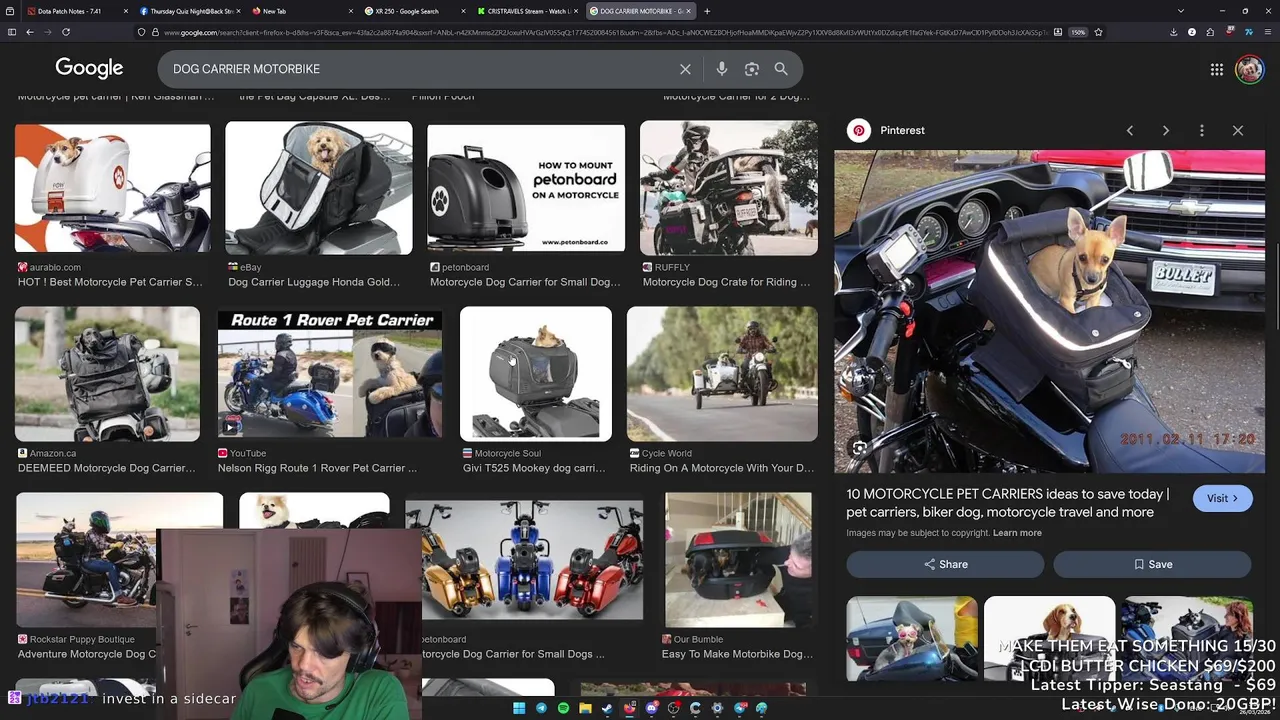Open Steam from the taskbar
Image resolution: width=1280 pixels, height=720 pixels.
click(x=607, y=708)
